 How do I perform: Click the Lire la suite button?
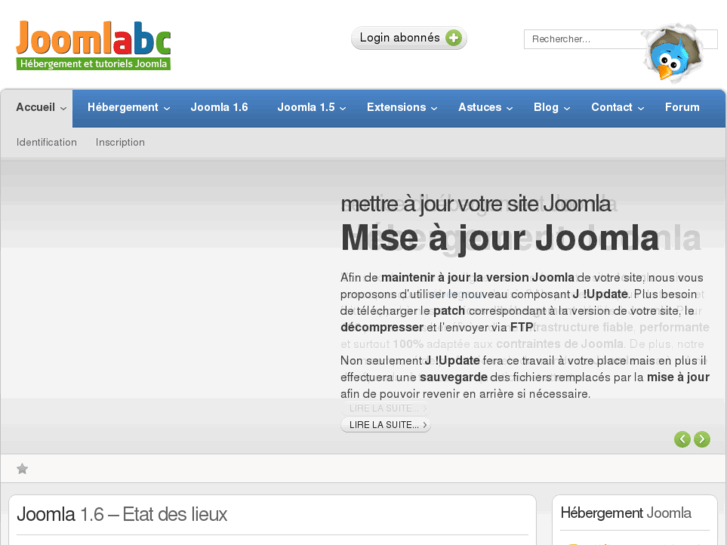click(385, 425)
